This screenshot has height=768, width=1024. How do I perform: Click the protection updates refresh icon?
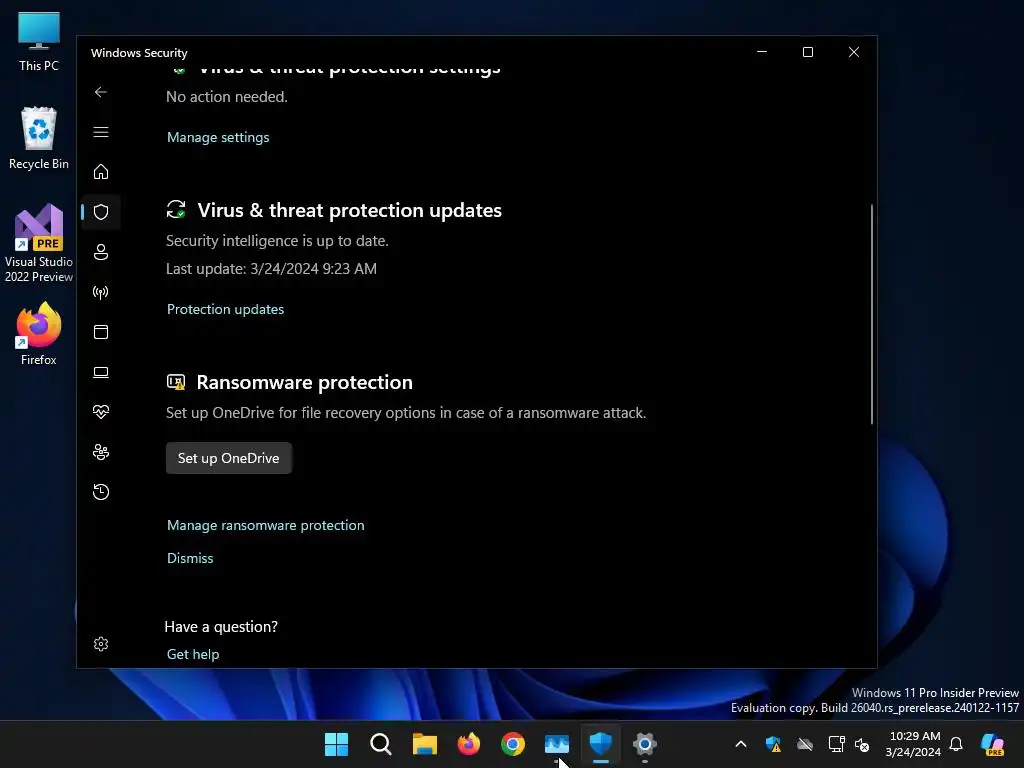point(176,210)
